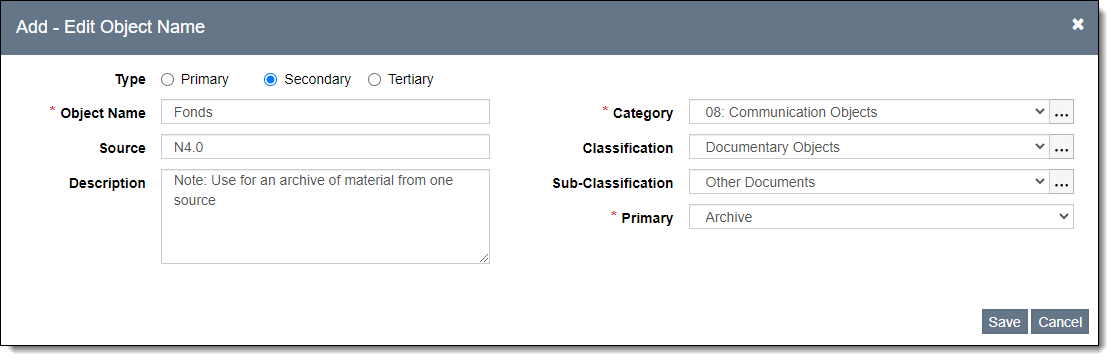
Task: Focus the Object Name field containing Fonds
Action: [325, 112]
